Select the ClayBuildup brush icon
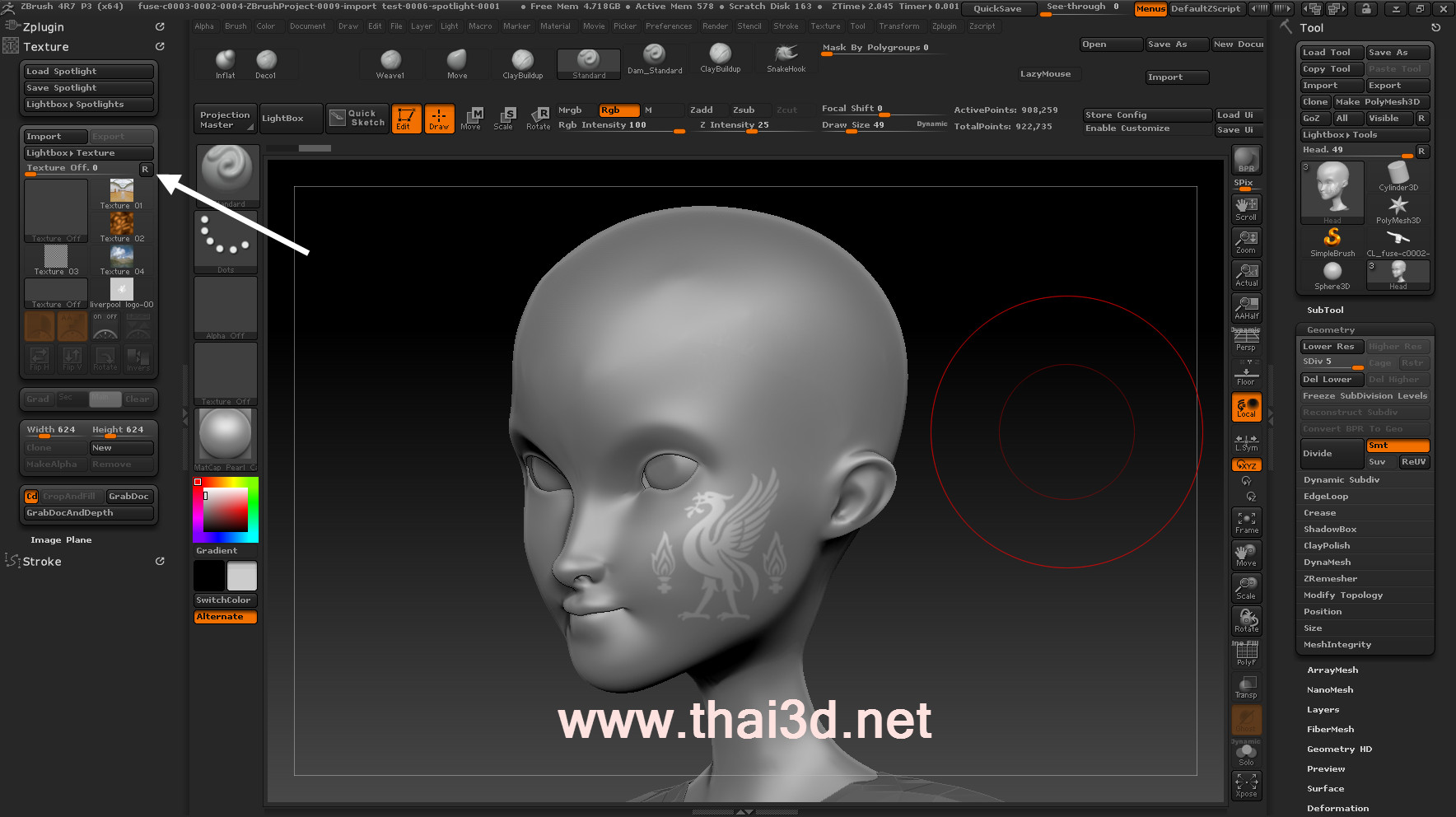 [522, 62]
